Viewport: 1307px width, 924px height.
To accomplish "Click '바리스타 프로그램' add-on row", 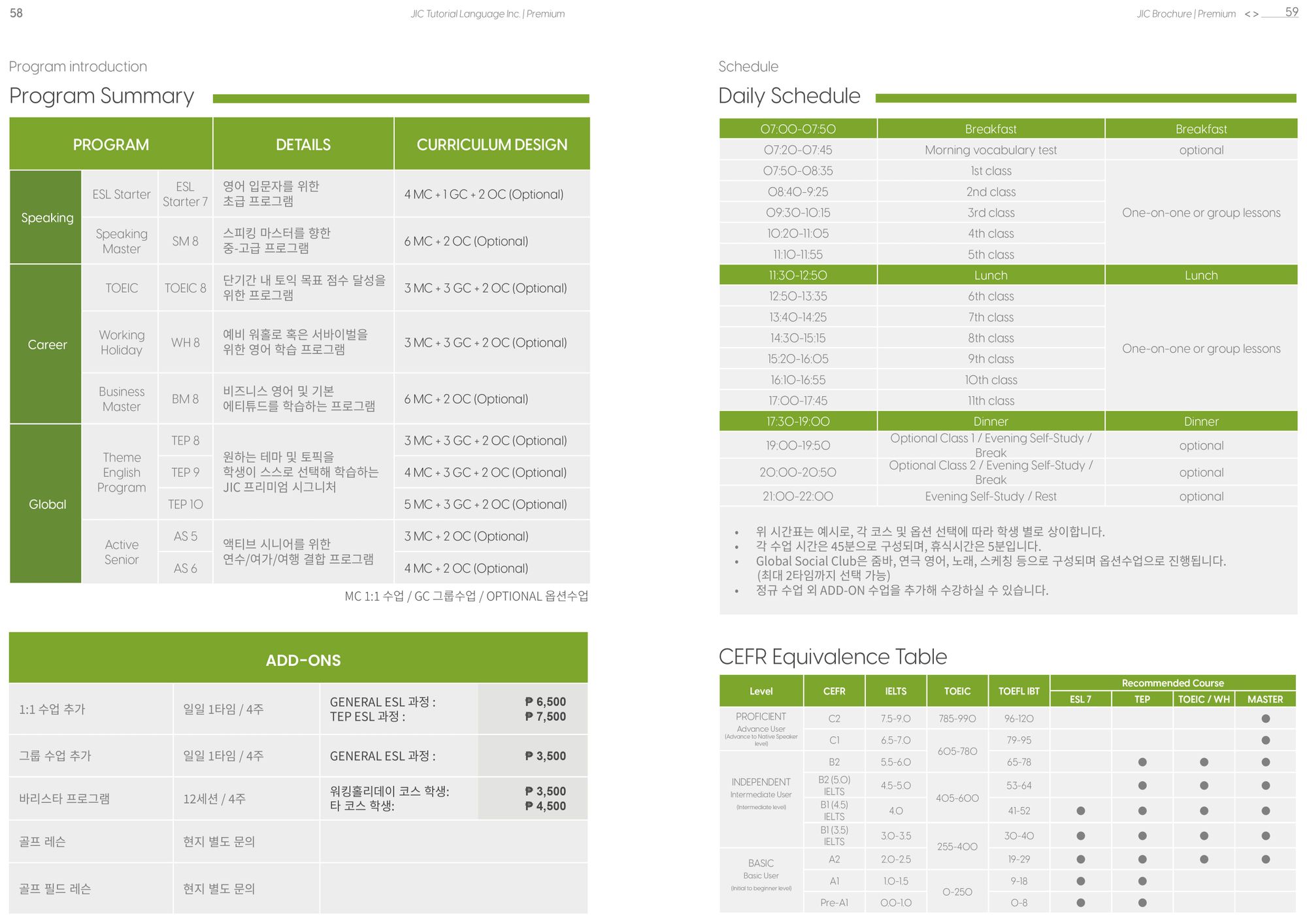I will tap(299, 799).
